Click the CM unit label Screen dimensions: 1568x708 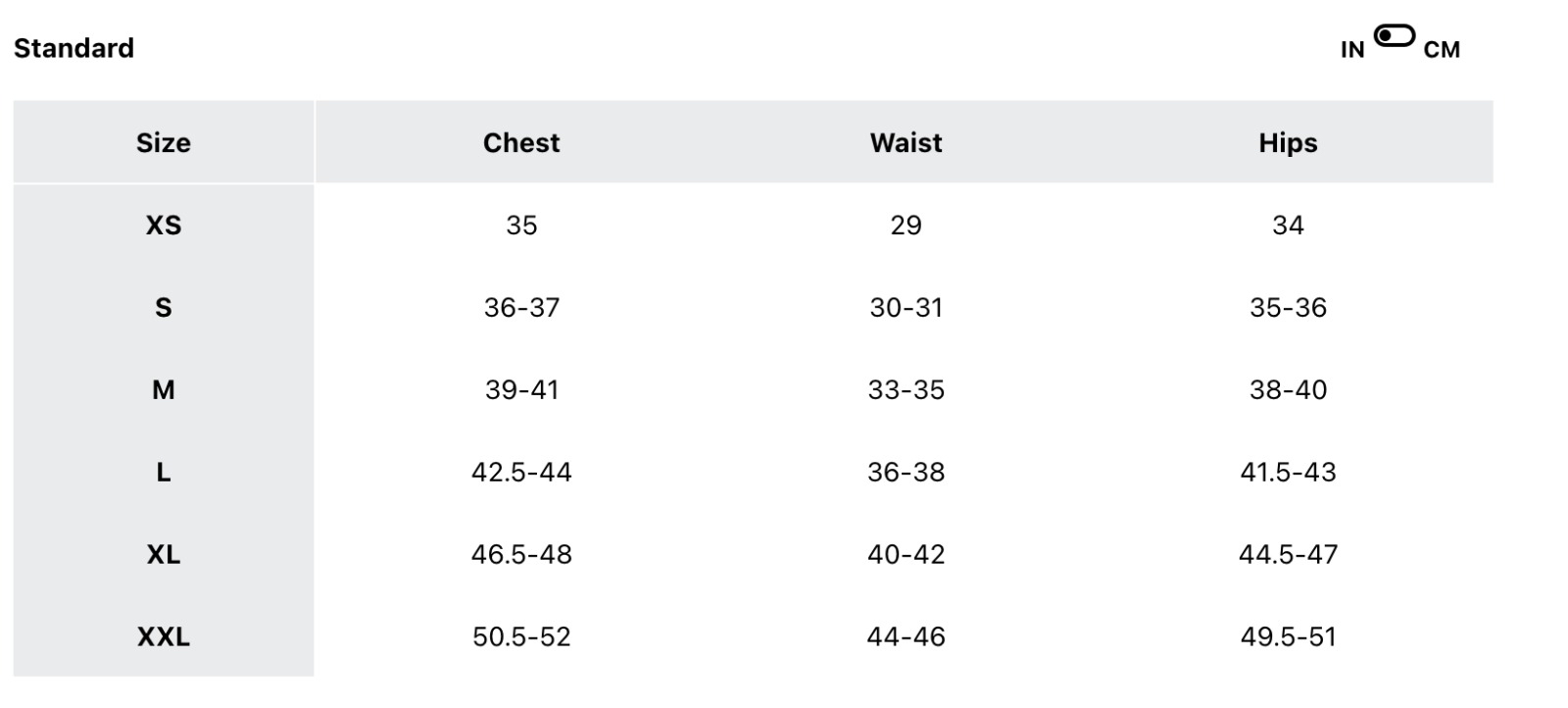(1442, 50)
